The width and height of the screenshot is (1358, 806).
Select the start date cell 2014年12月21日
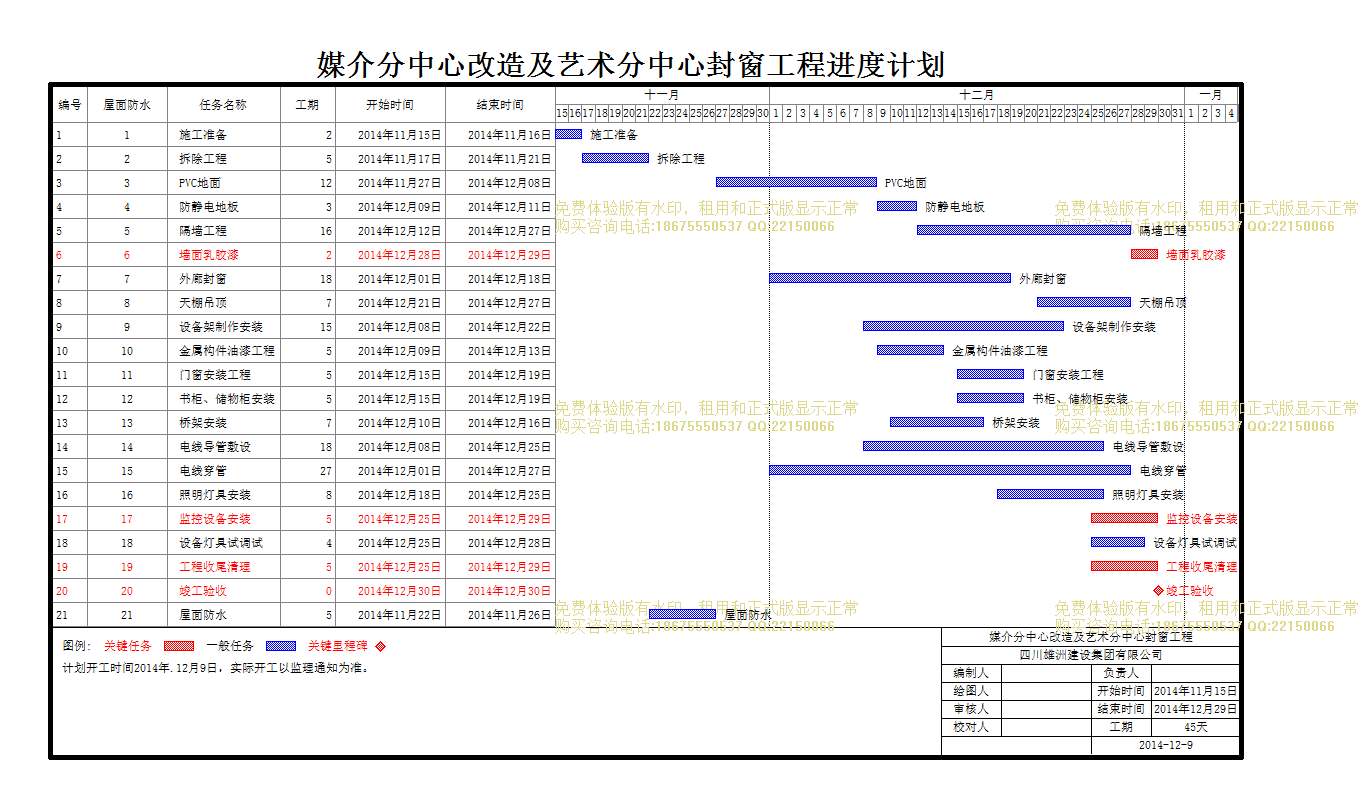(x=390, y=302)
